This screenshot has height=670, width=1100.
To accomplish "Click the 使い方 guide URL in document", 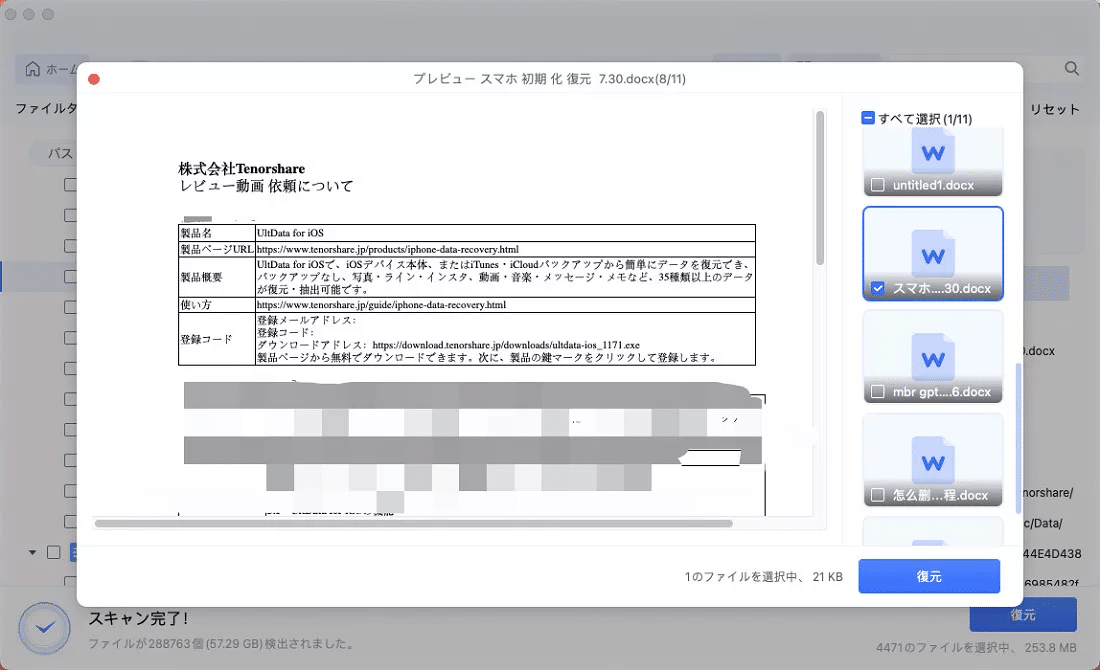I will [x=381, y=304].
